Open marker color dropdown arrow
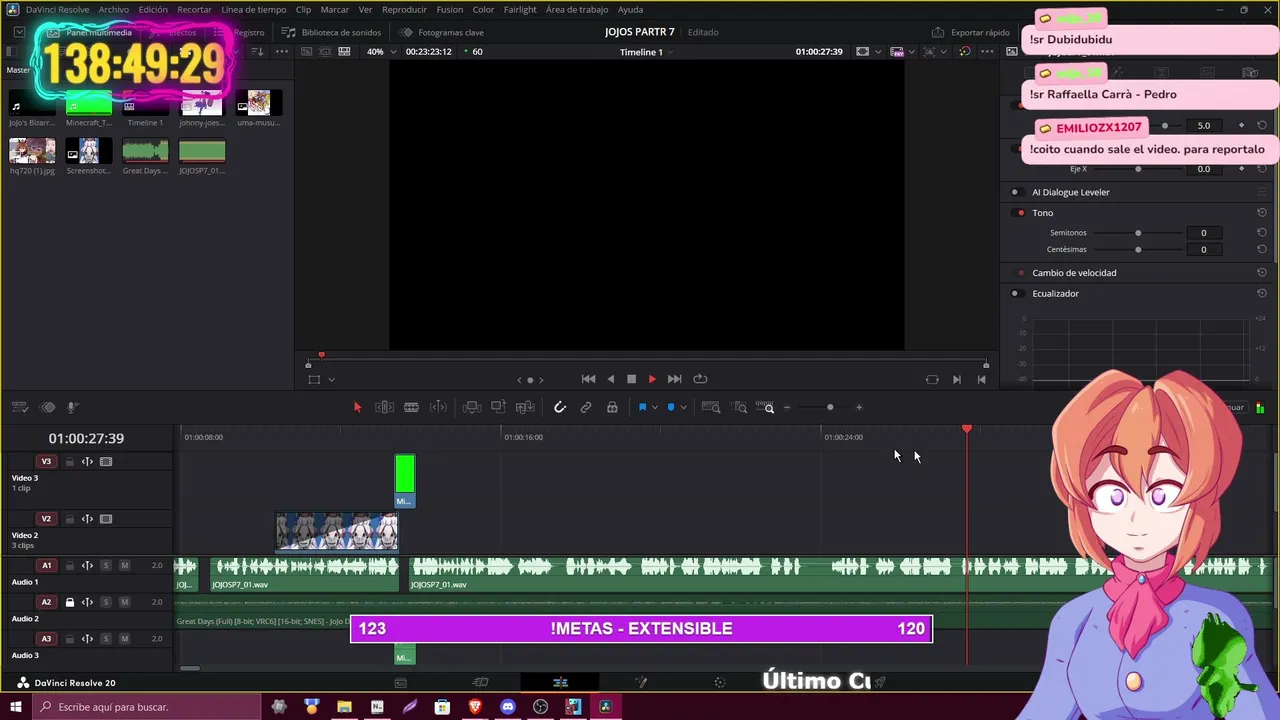1280x720 pixels. (x=683, y=408)
